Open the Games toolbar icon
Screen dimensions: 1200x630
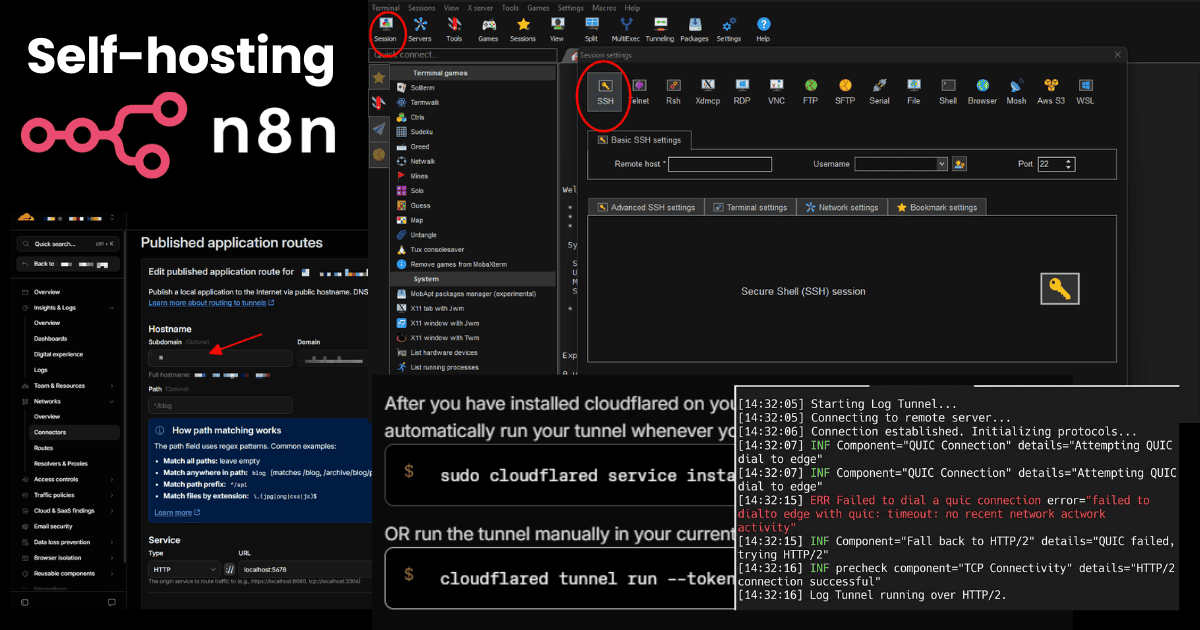pyautogui.click(x=488, y=29)
